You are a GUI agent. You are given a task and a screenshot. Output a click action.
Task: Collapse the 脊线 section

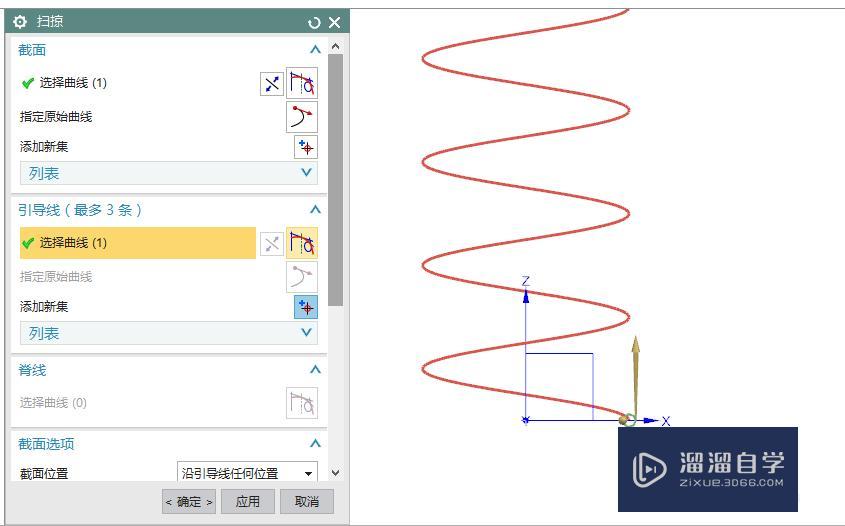[315, 370]
